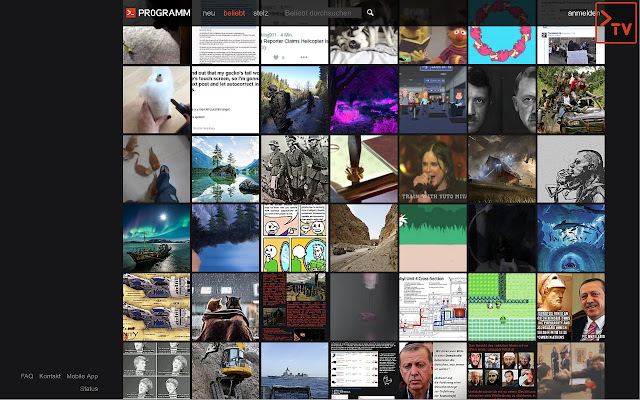Open the sword on table thumbnail
The image size is (640, 400).
364,169
